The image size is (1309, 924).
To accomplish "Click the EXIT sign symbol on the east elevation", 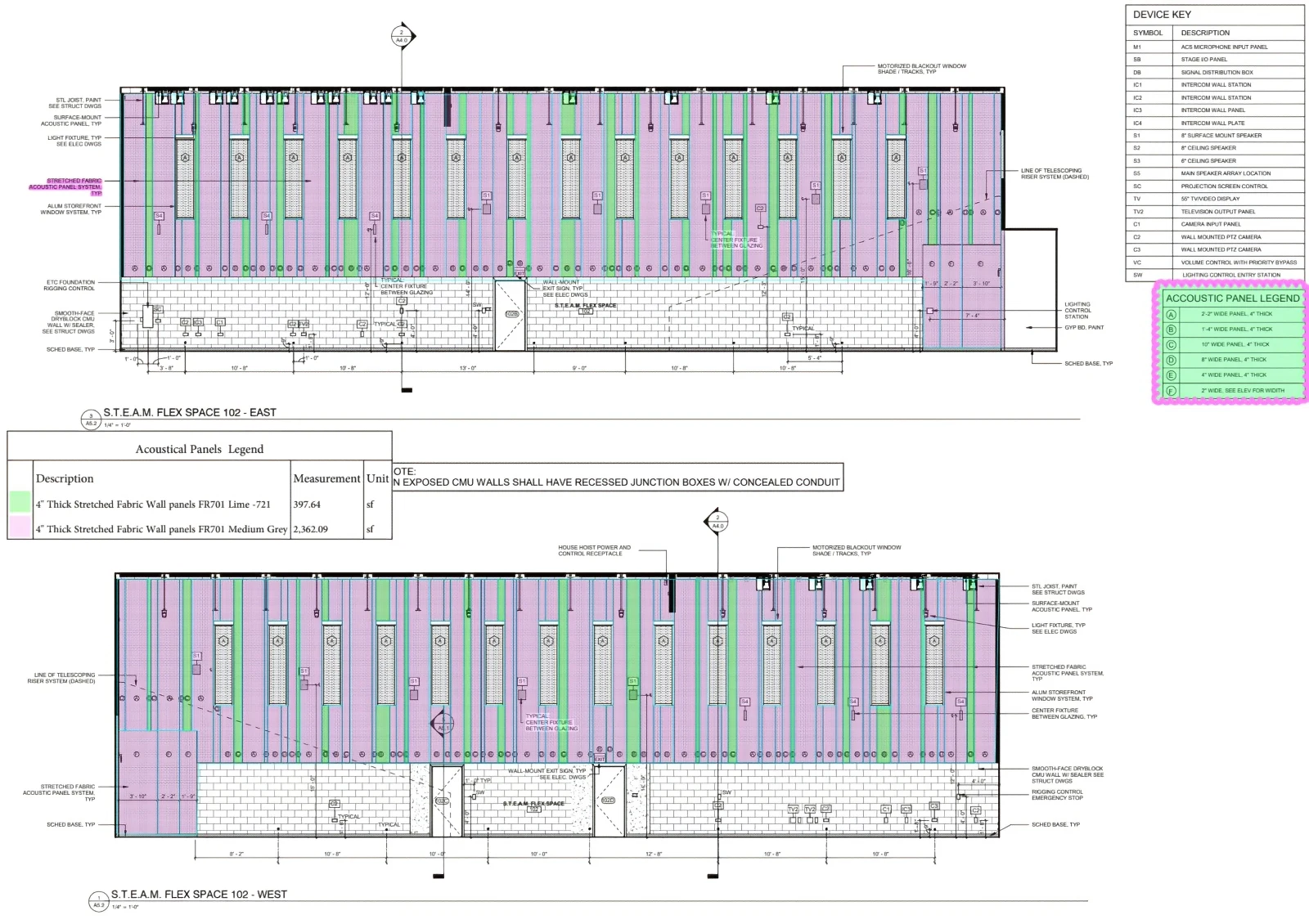I will pos(520,274).
